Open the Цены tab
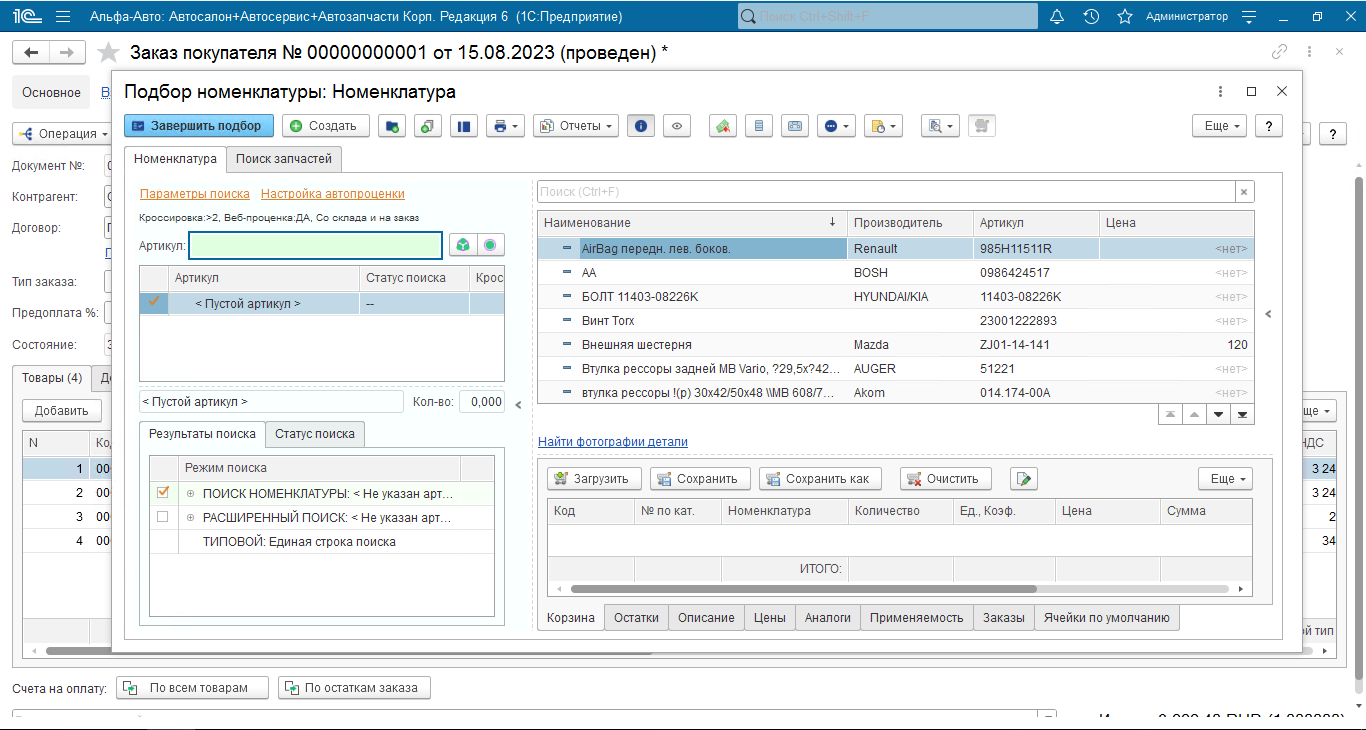This screenshot has width=1366, height=730. pos(770,618)
